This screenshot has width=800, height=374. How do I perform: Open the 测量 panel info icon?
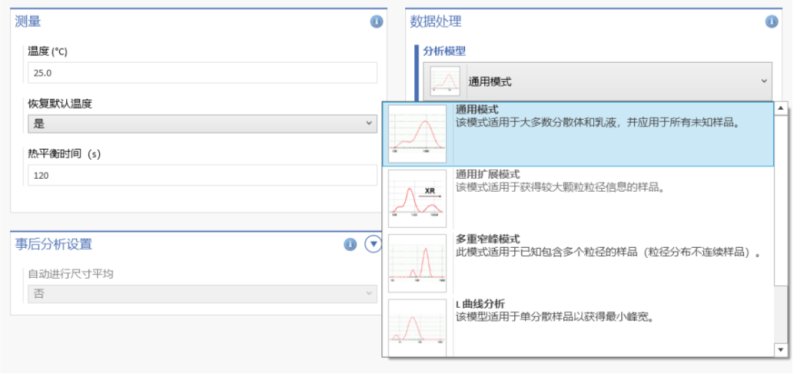[x=377, y=22]
